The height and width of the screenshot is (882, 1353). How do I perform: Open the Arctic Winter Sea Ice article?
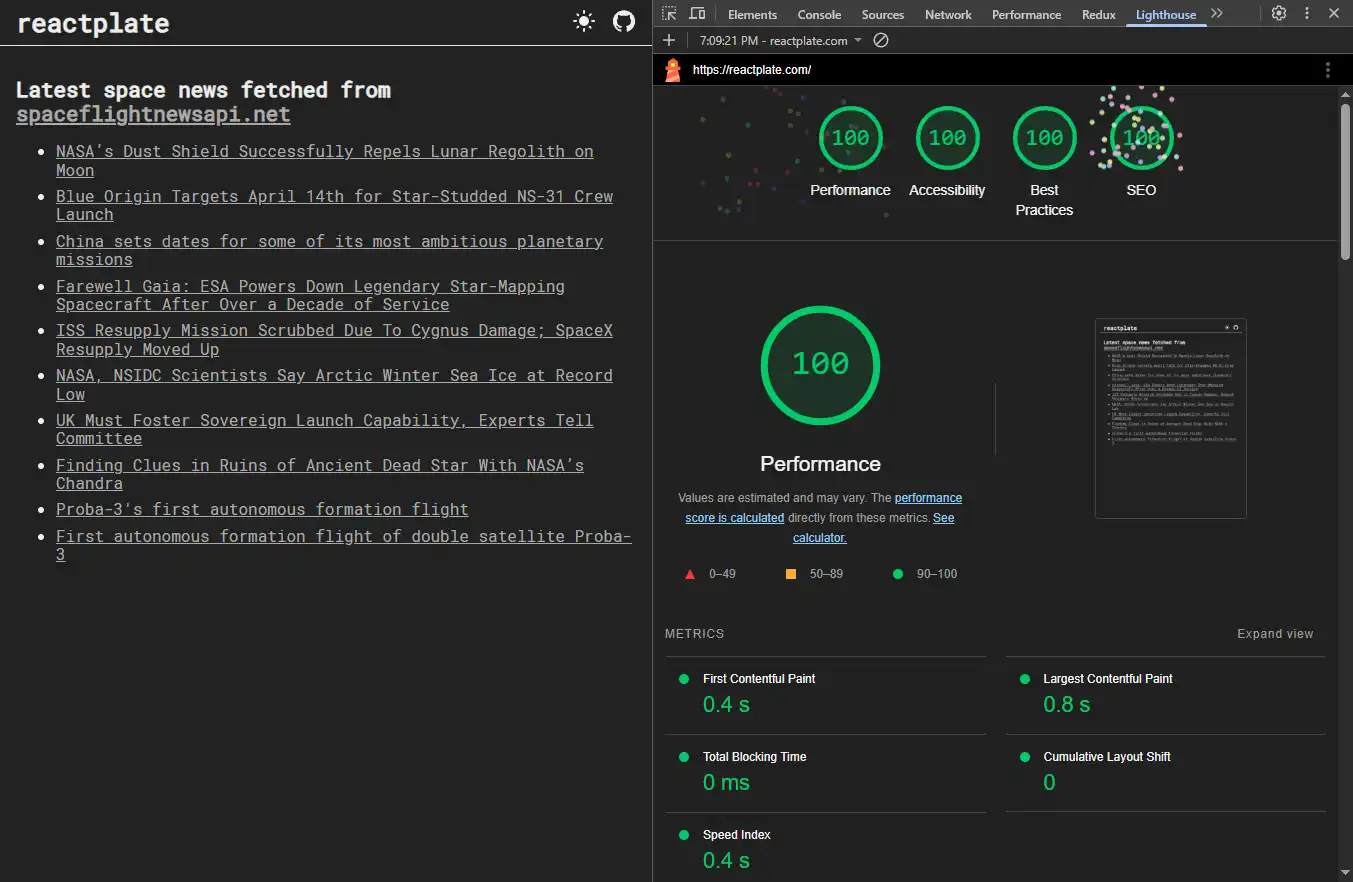click(x=334, y=384)
